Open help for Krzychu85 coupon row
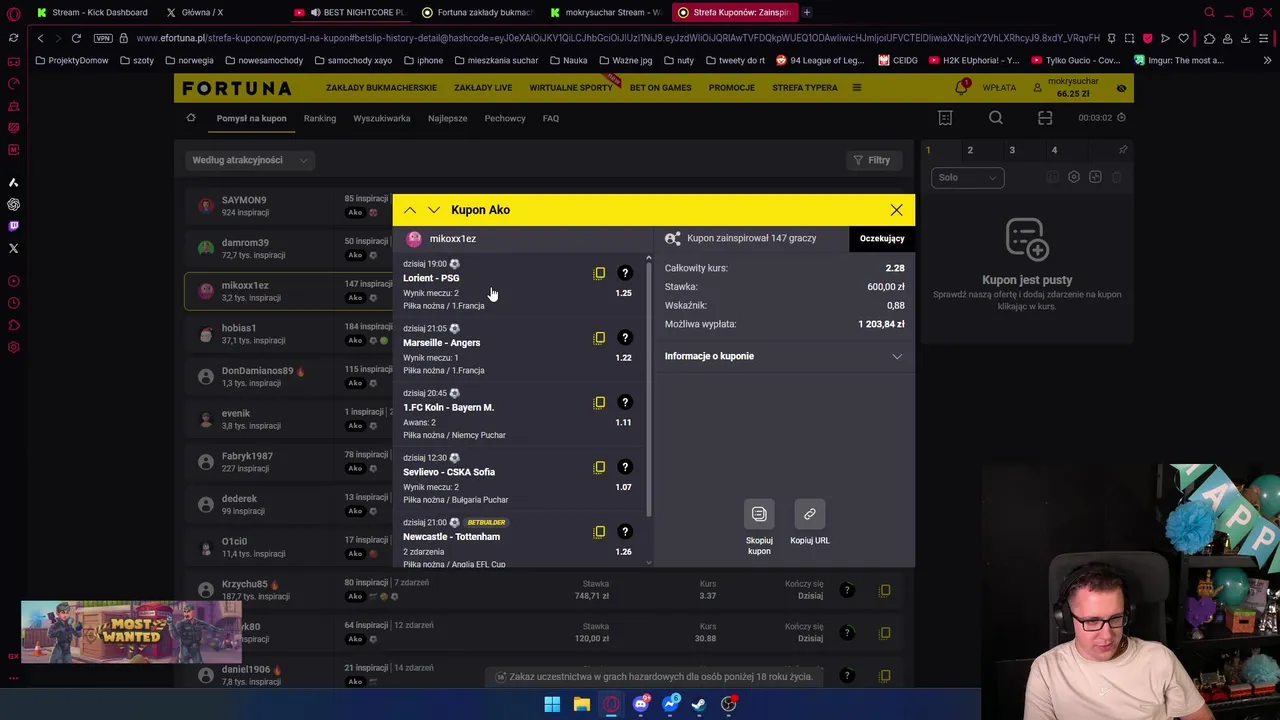Screen dimensions: 1280x720 click(x=846, y=590)
